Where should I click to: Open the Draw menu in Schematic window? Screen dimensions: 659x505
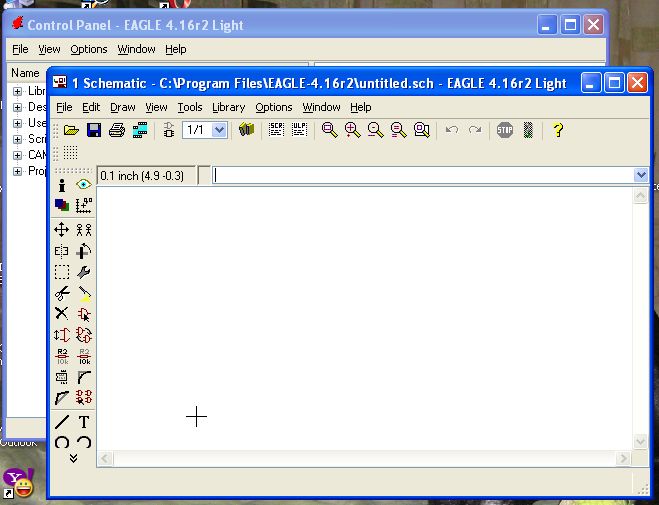tap(122, 108)
